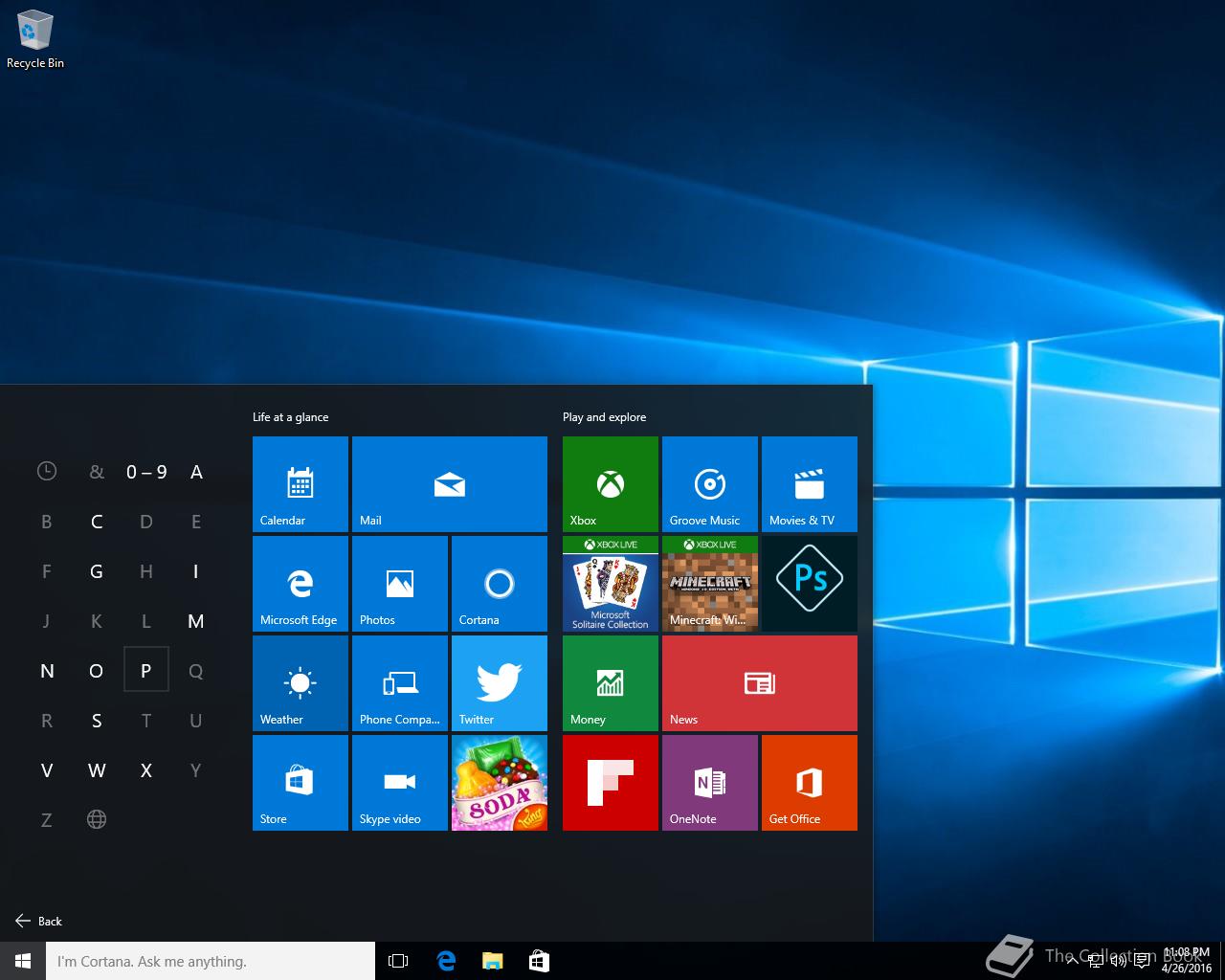Screen dimensions: 1225x980
Task: Focus the Cortana search box
Action: tap(211, 961)
